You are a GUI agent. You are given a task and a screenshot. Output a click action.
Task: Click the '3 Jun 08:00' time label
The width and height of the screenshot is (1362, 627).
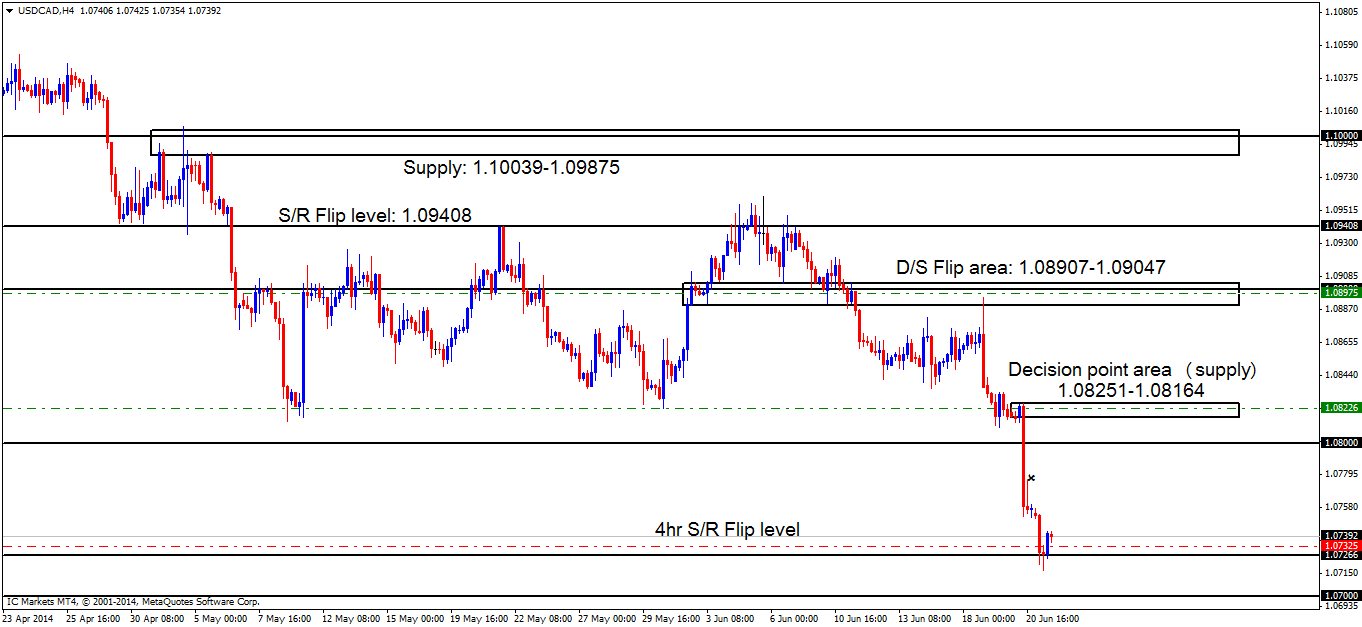tap(731, 619)
